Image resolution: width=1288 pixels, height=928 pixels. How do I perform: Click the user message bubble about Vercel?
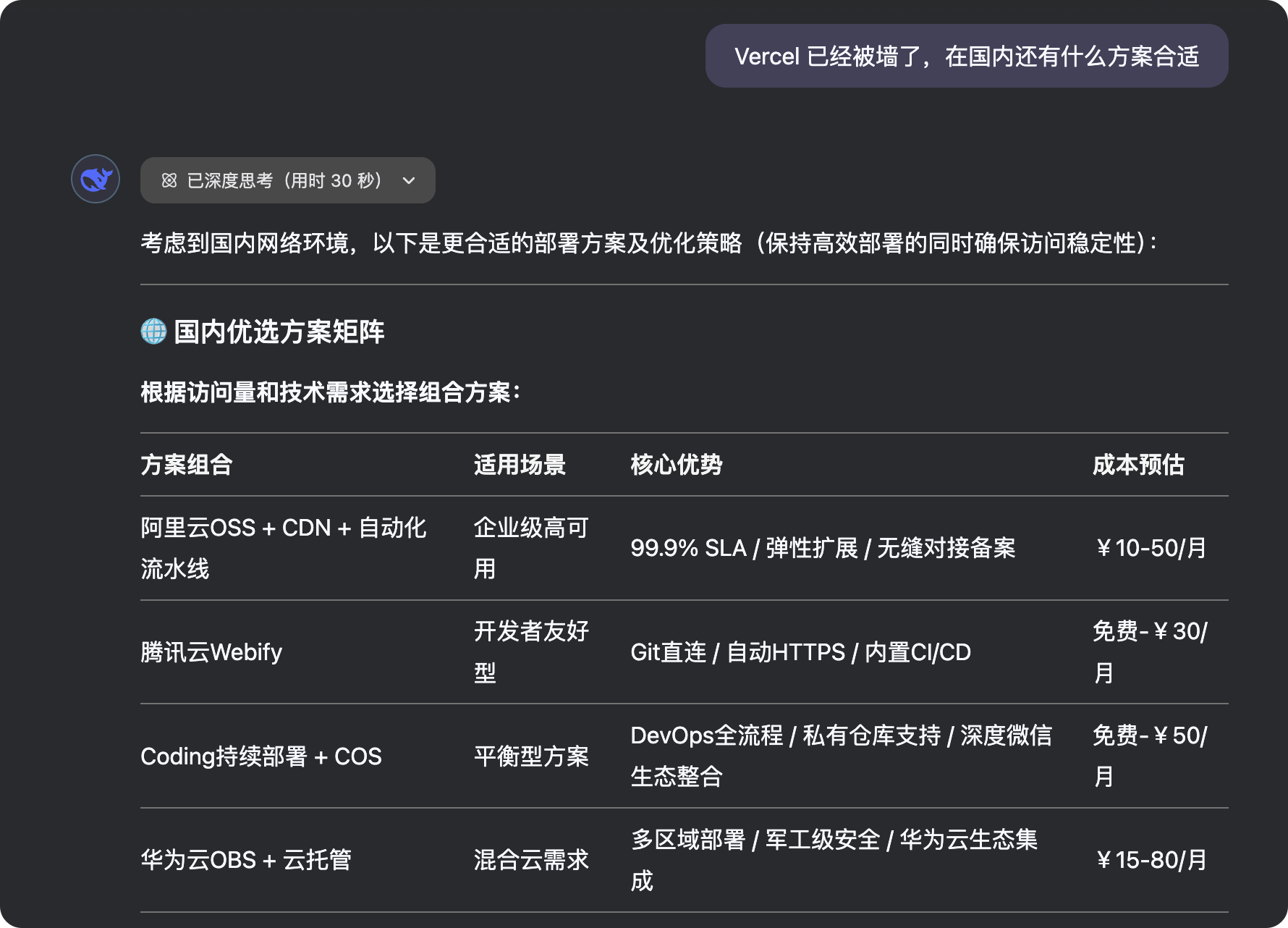click(x=967, y=56)
